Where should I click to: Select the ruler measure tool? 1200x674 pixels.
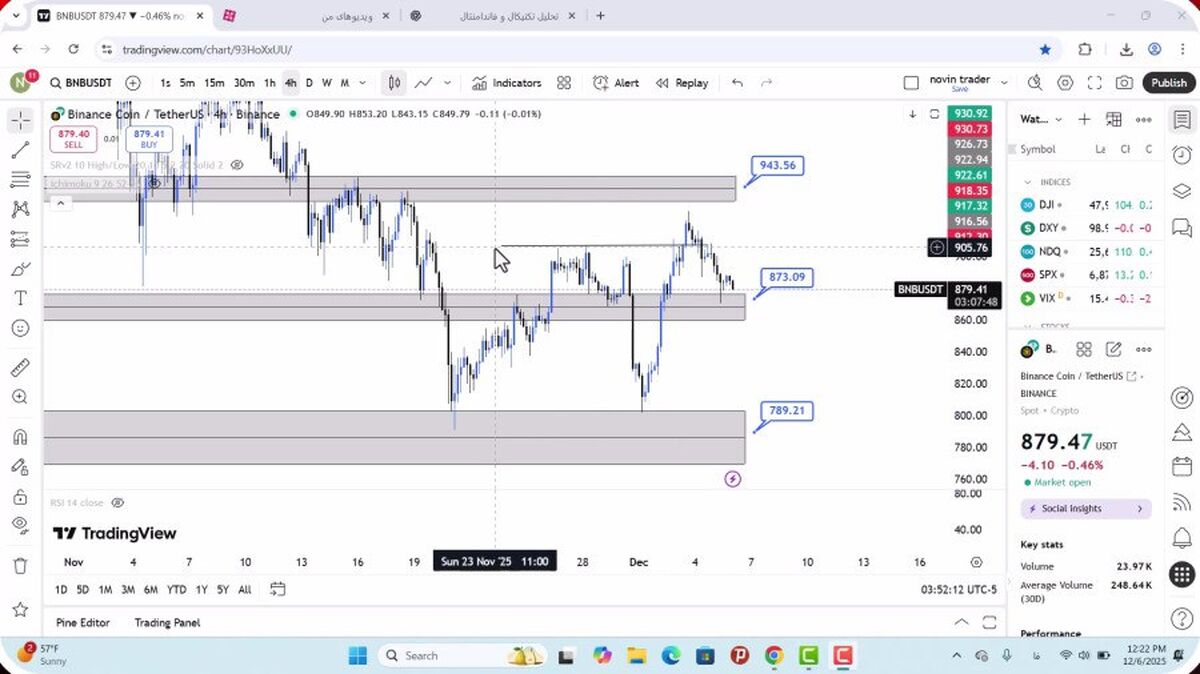(x=20, y=367)
